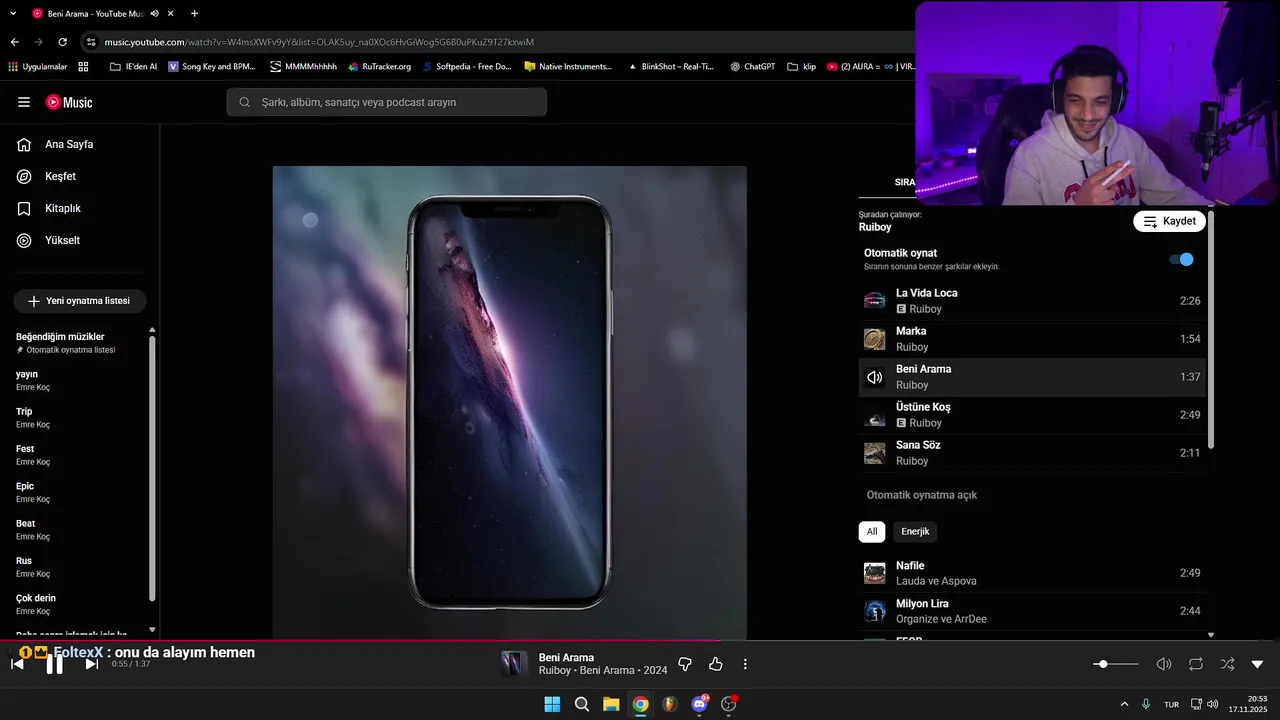Click the queue panel scrollbar

(1211, 330)
